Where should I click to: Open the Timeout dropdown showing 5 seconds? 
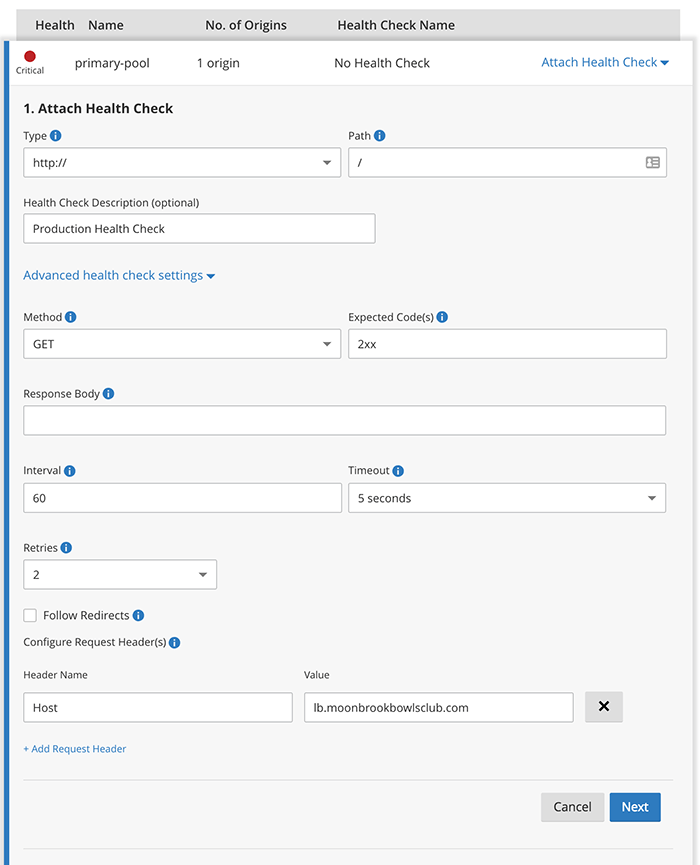(506, 498)
